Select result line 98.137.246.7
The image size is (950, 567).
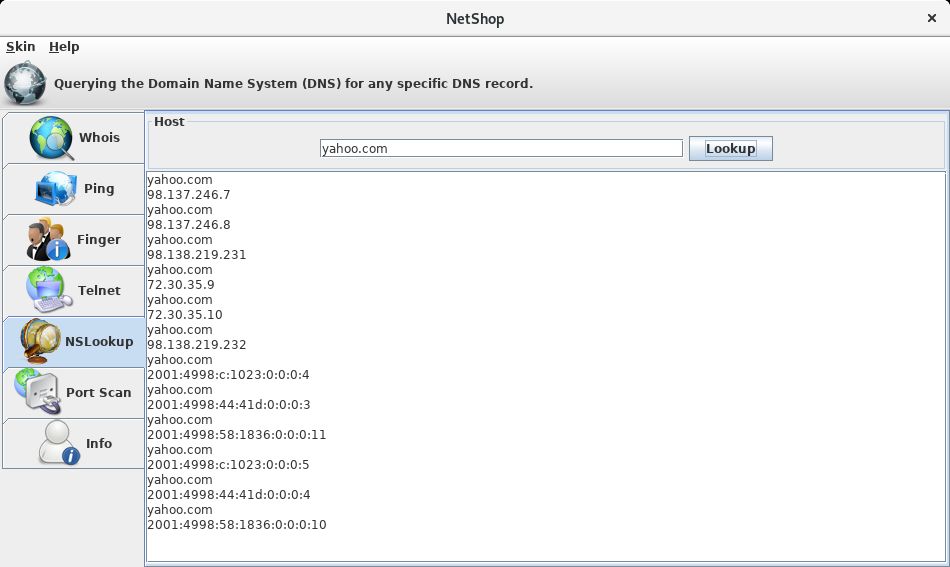coord(188,194)
